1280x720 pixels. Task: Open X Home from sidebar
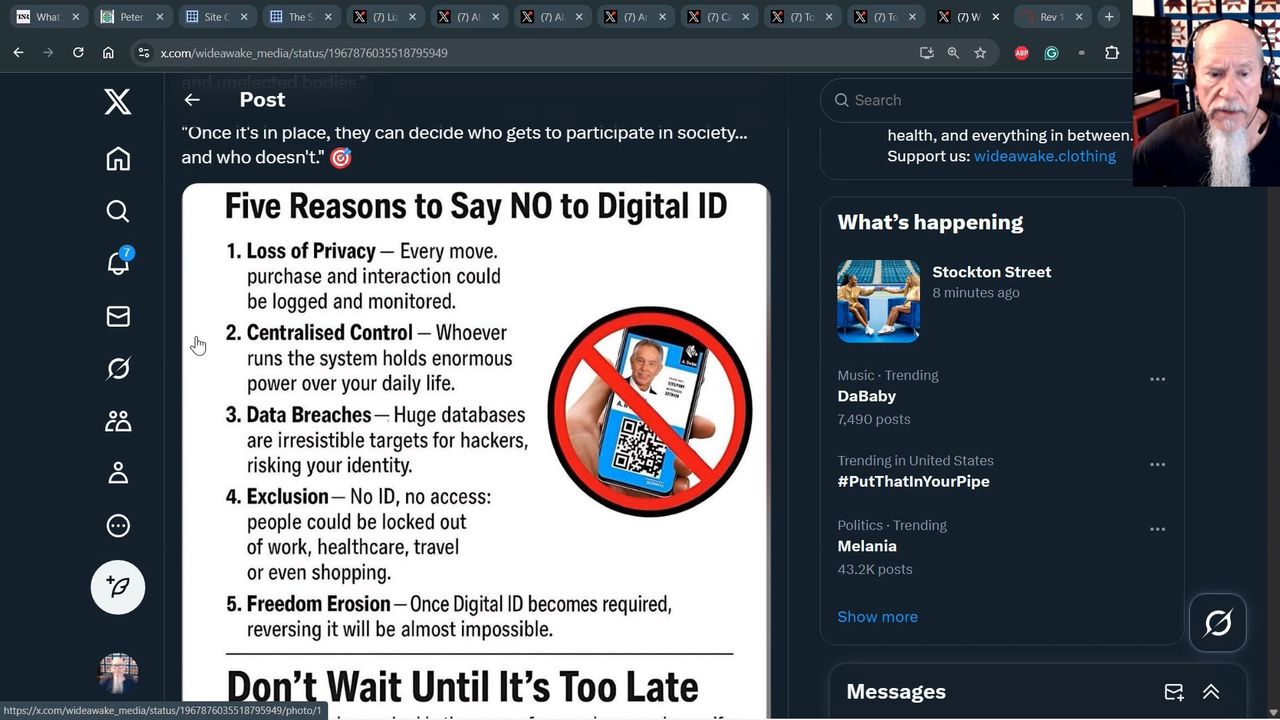tap(118, 159)
